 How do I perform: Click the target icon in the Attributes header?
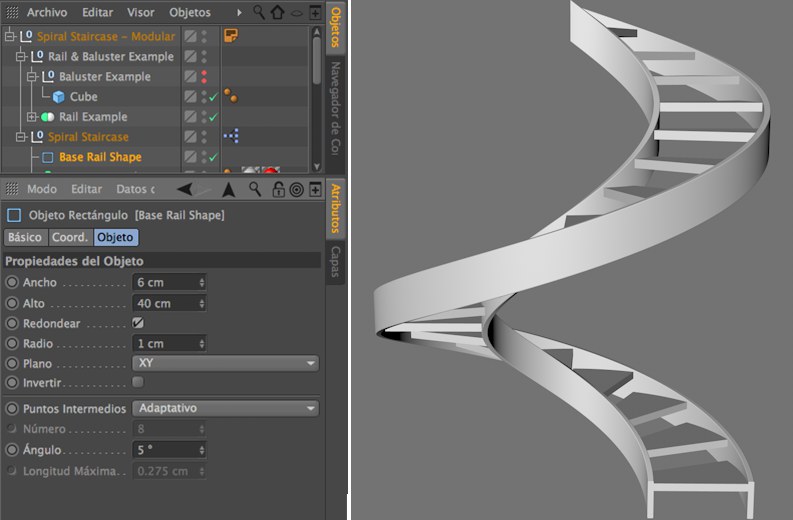(296, 189)
